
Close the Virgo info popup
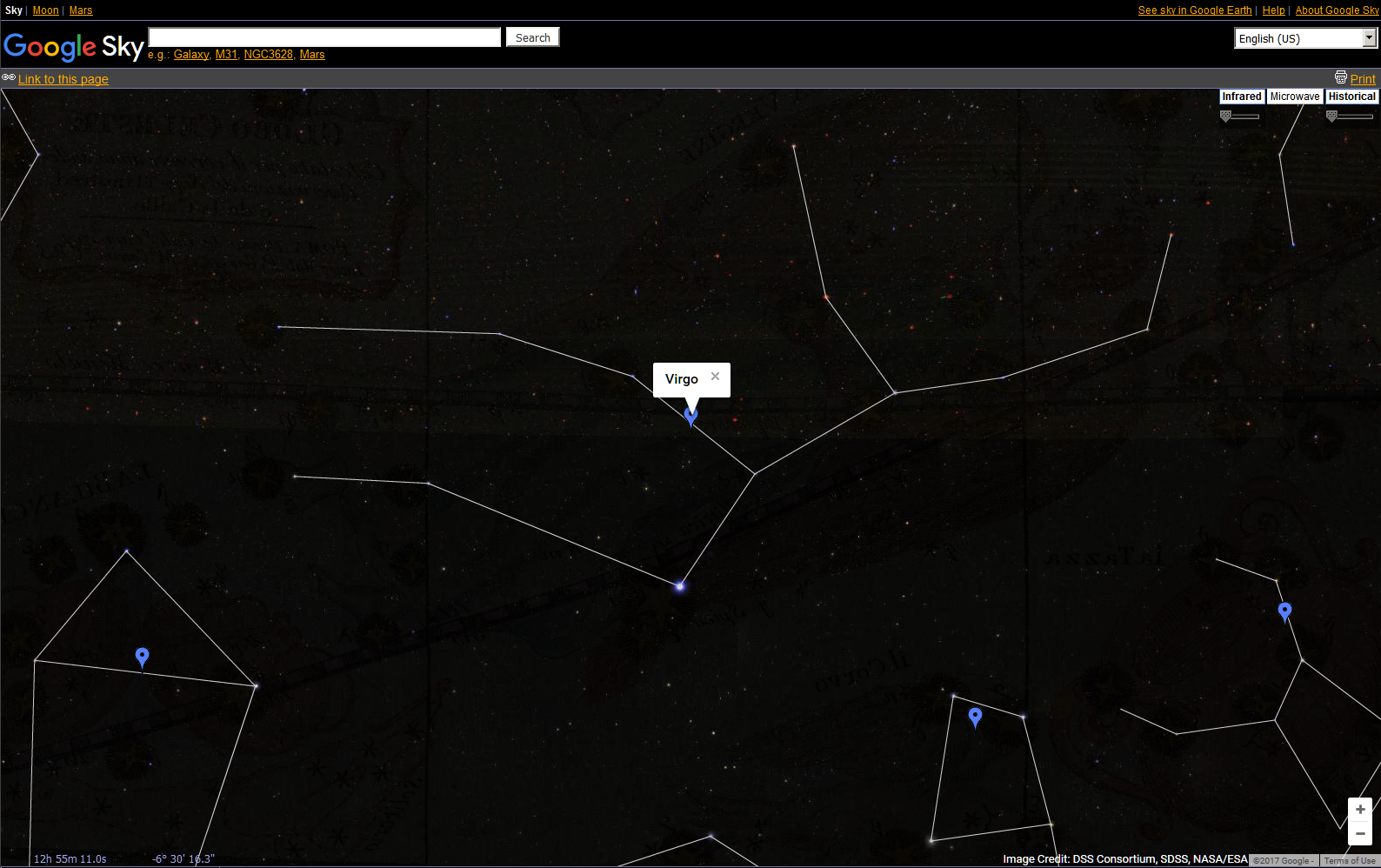pyautogui.click(x=715, y=377)
